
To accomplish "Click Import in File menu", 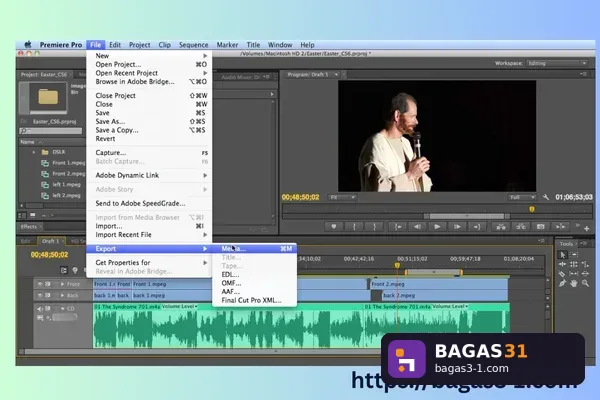I will [149, 226].
